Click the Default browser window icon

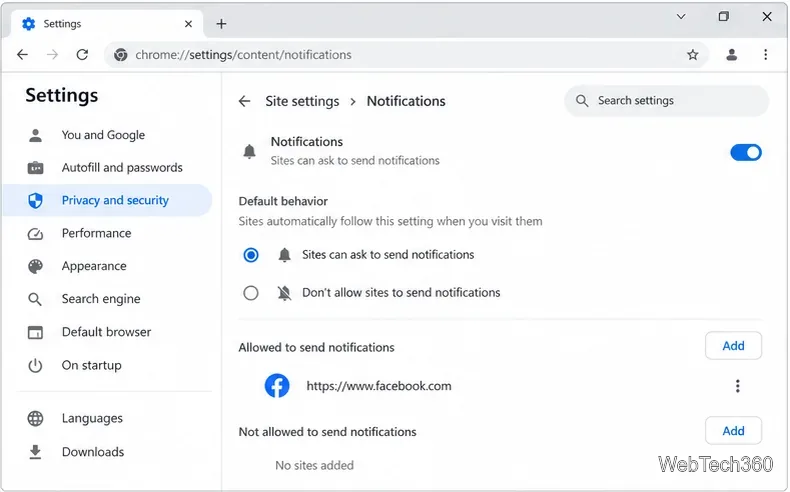pos(35,332)
